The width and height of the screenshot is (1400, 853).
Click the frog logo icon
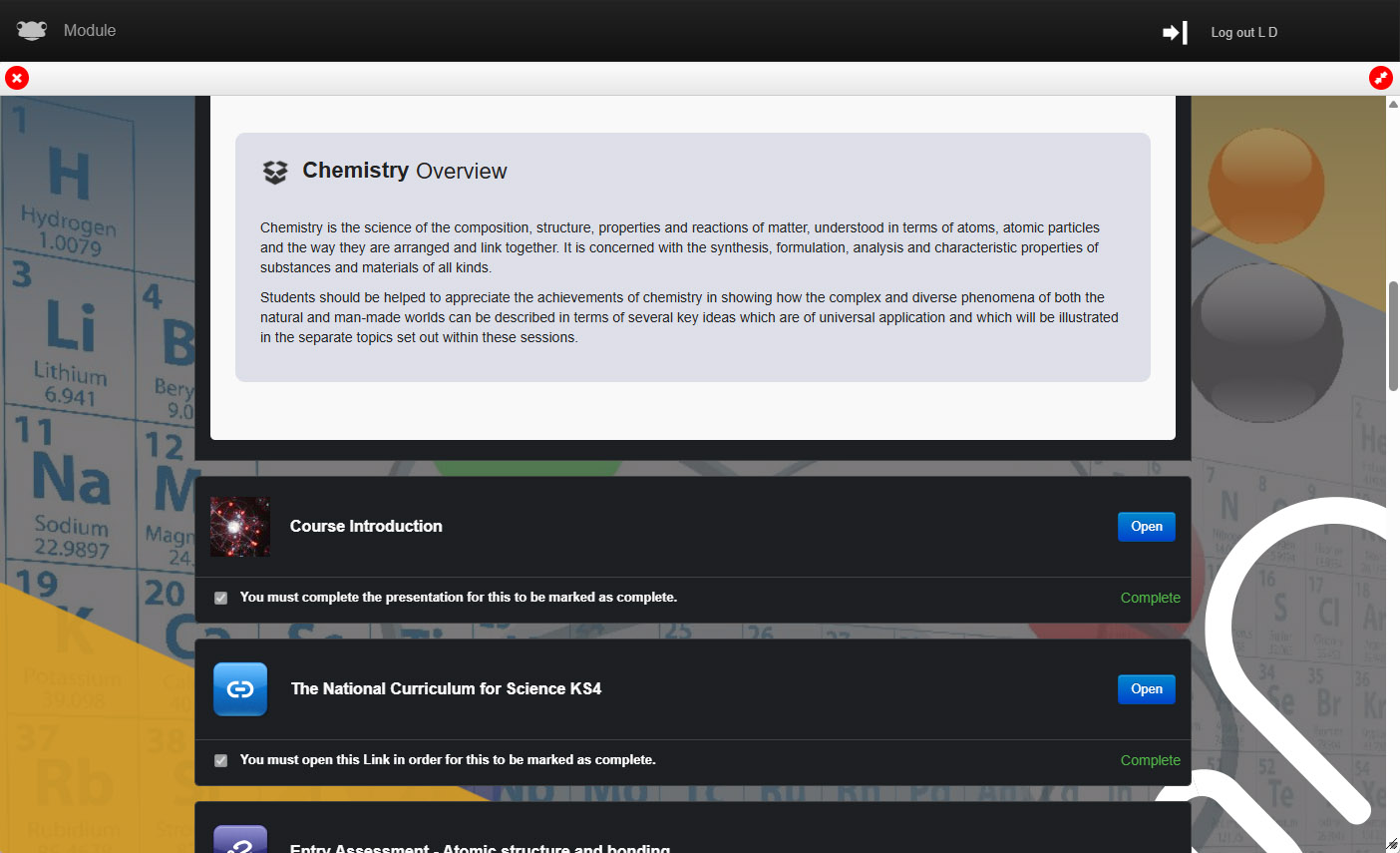click(32, 31)
